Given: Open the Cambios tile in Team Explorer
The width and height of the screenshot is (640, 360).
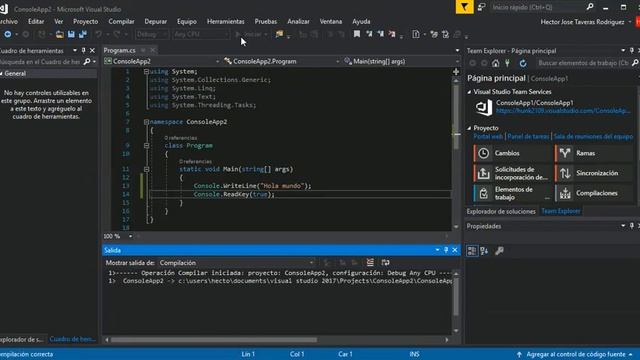Looking at the screenshot, I should 512,153.
